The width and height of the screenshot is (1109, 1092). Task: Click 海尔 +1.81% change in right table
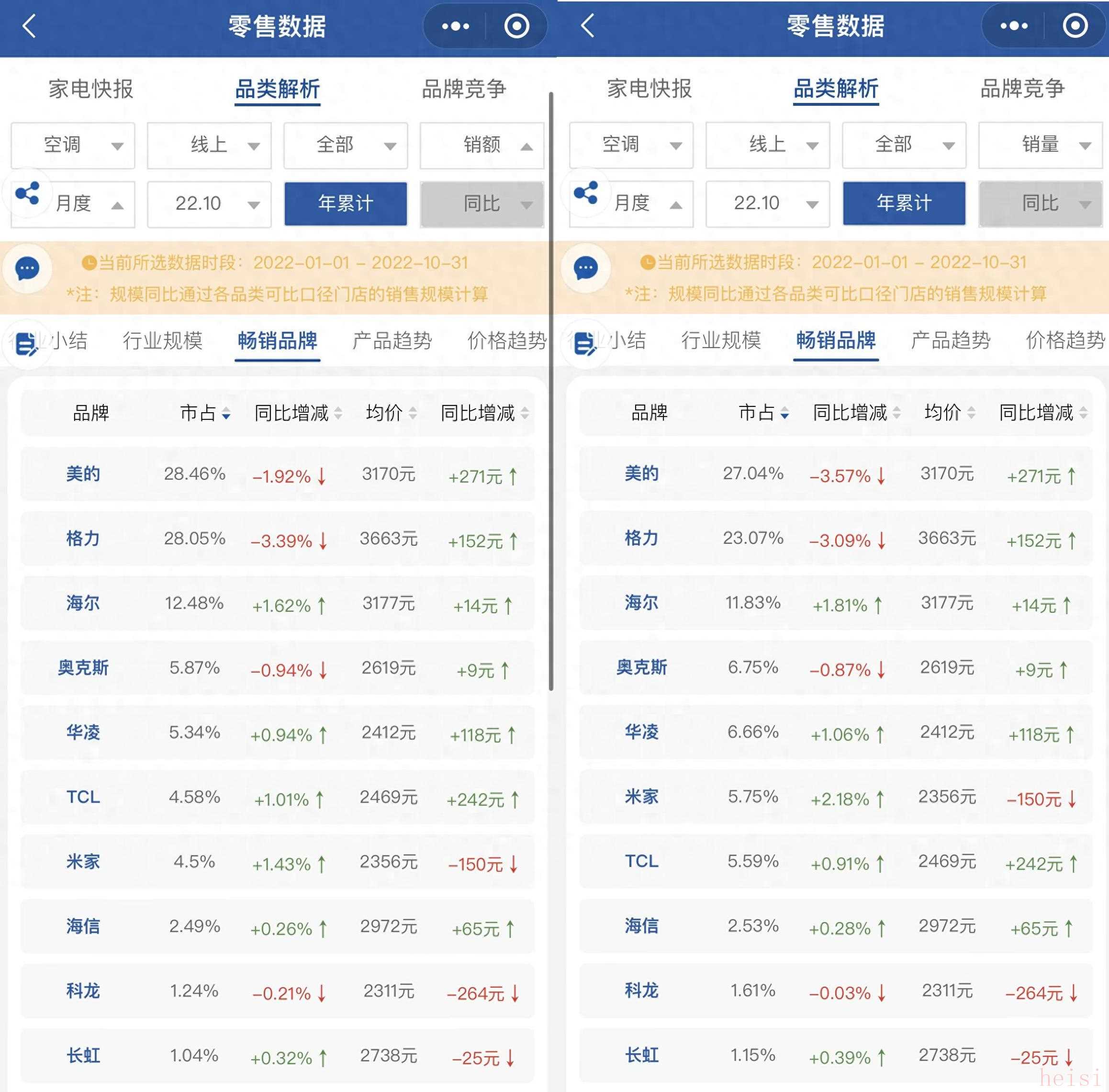(x=847, y=605)
